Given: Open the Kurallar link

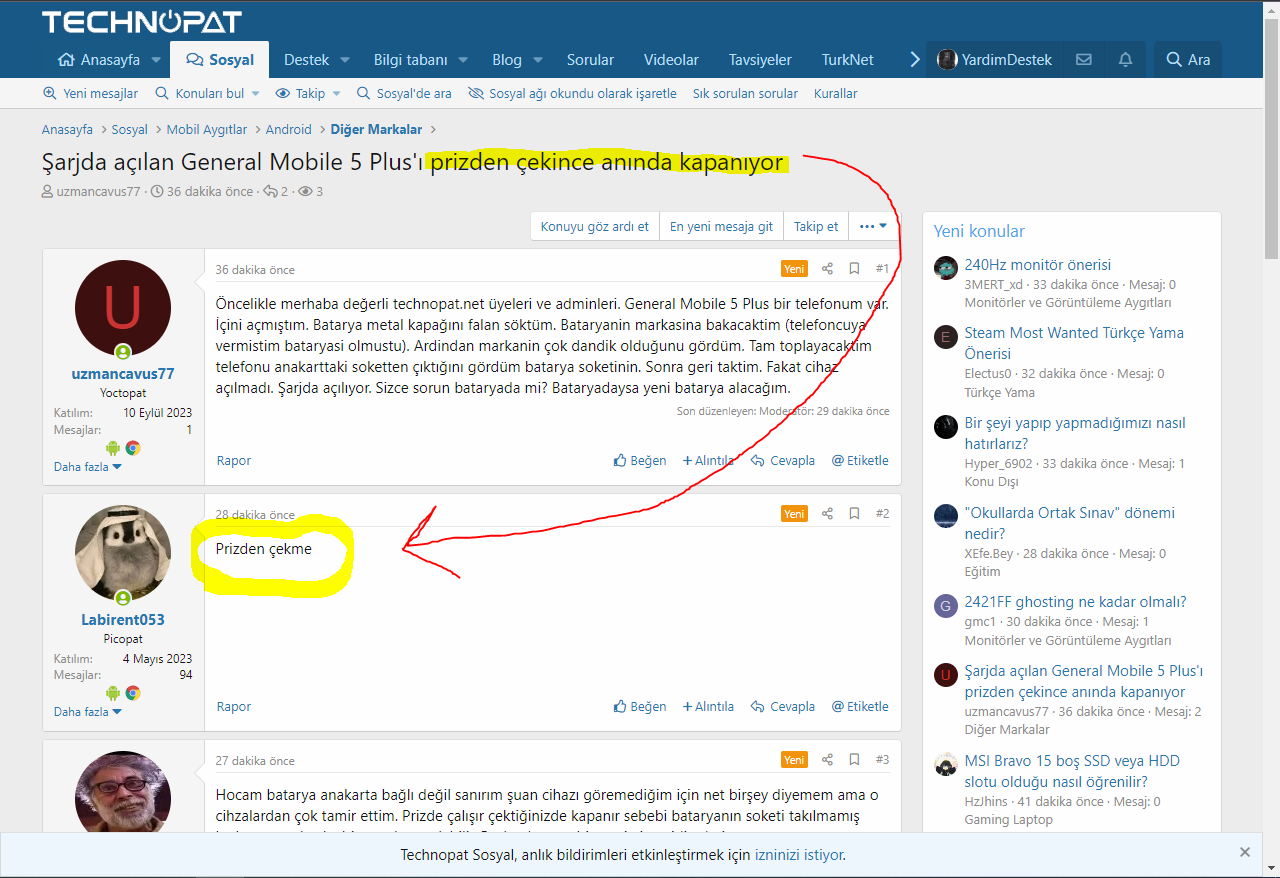Looking at the screenshot, I should tap(835, 94).
